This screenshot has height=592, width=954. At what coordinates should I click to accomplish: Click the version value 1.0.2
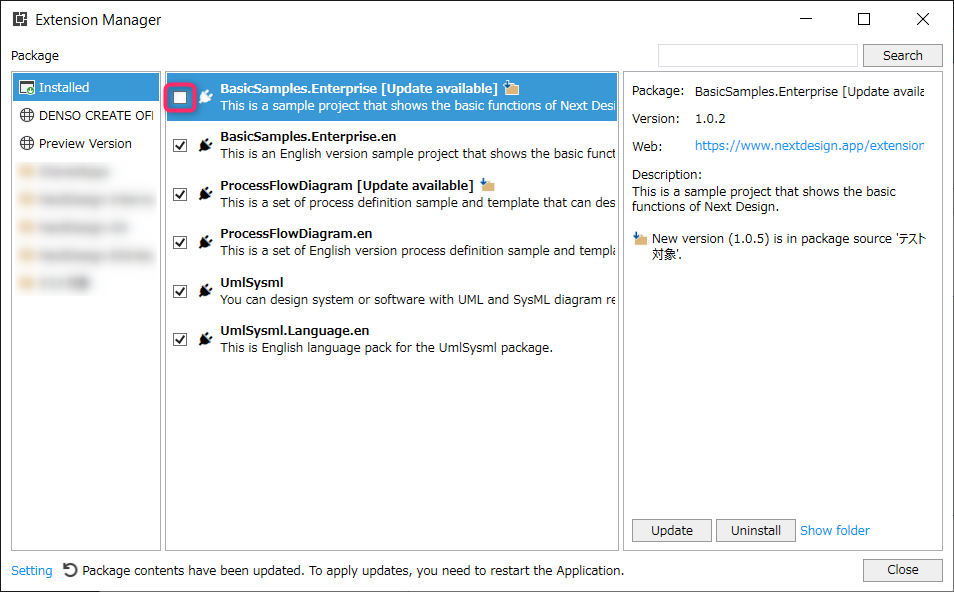pos(710,119)
